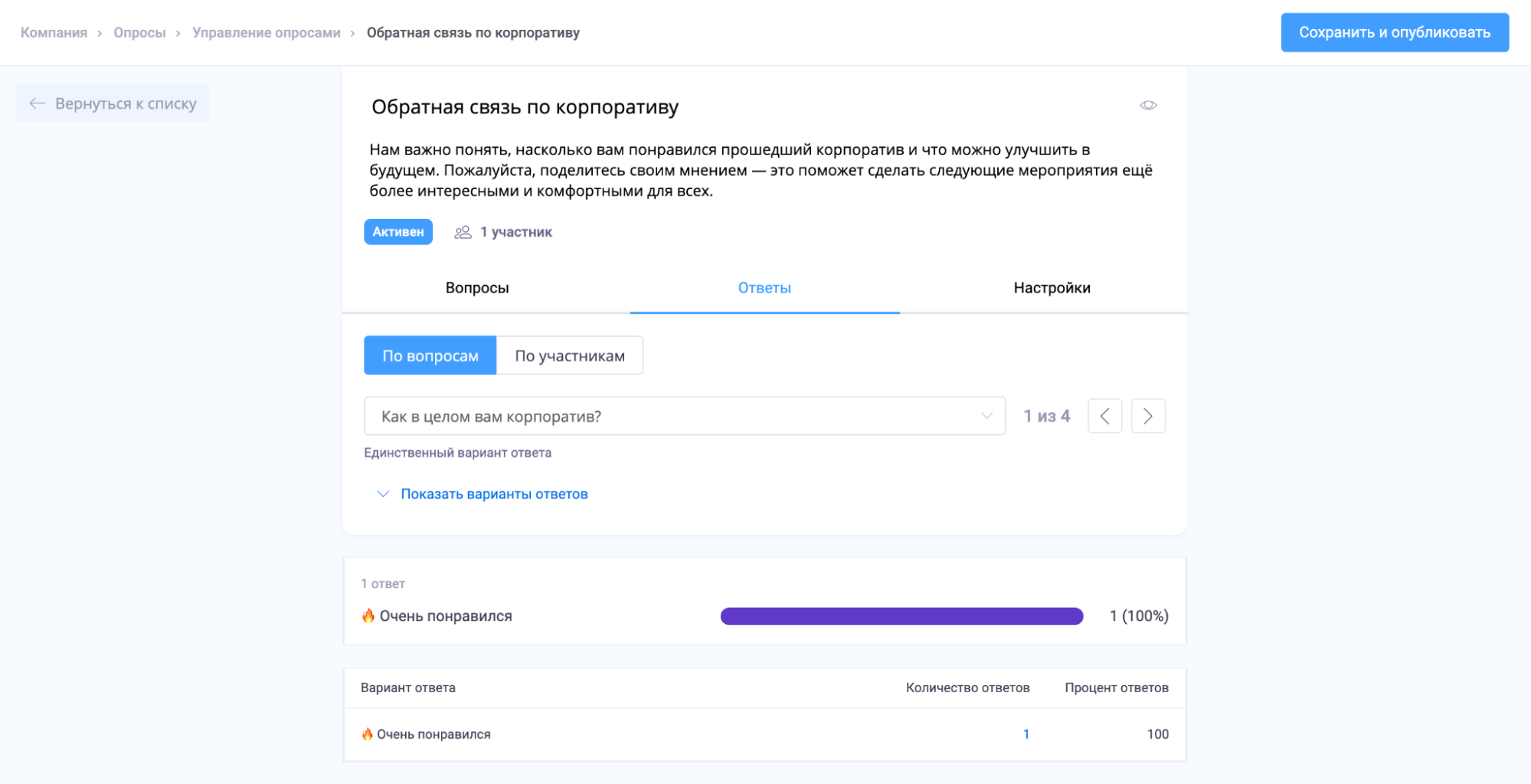The height and width of the screenshot is (784, 1531).
Task: Go to the previous question arrow
Action: 1104,416
